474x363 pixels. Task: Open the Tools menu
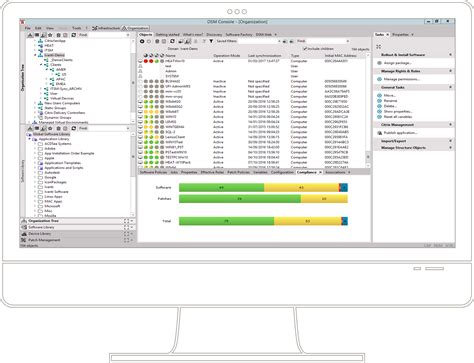(77, 28)
